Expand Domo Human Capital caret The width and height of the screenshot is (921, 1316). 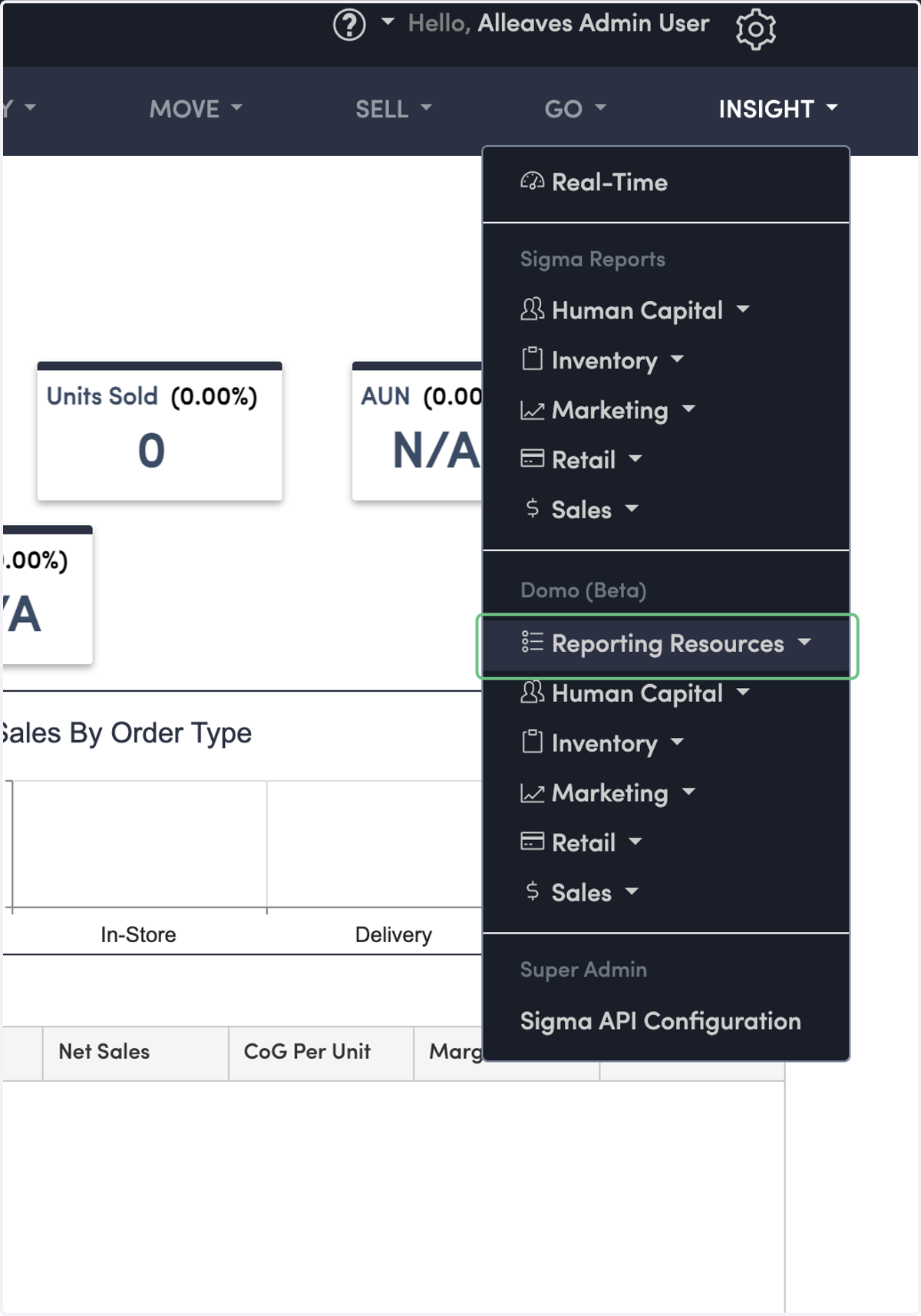click(742, 693)
